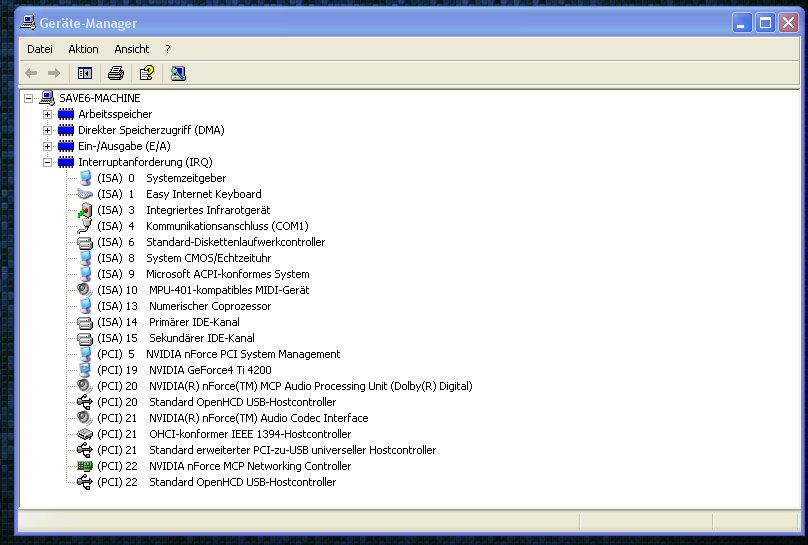Select the Systemzeitgeber entry text
Screen dimensions: 808x545
pos(186,178)
